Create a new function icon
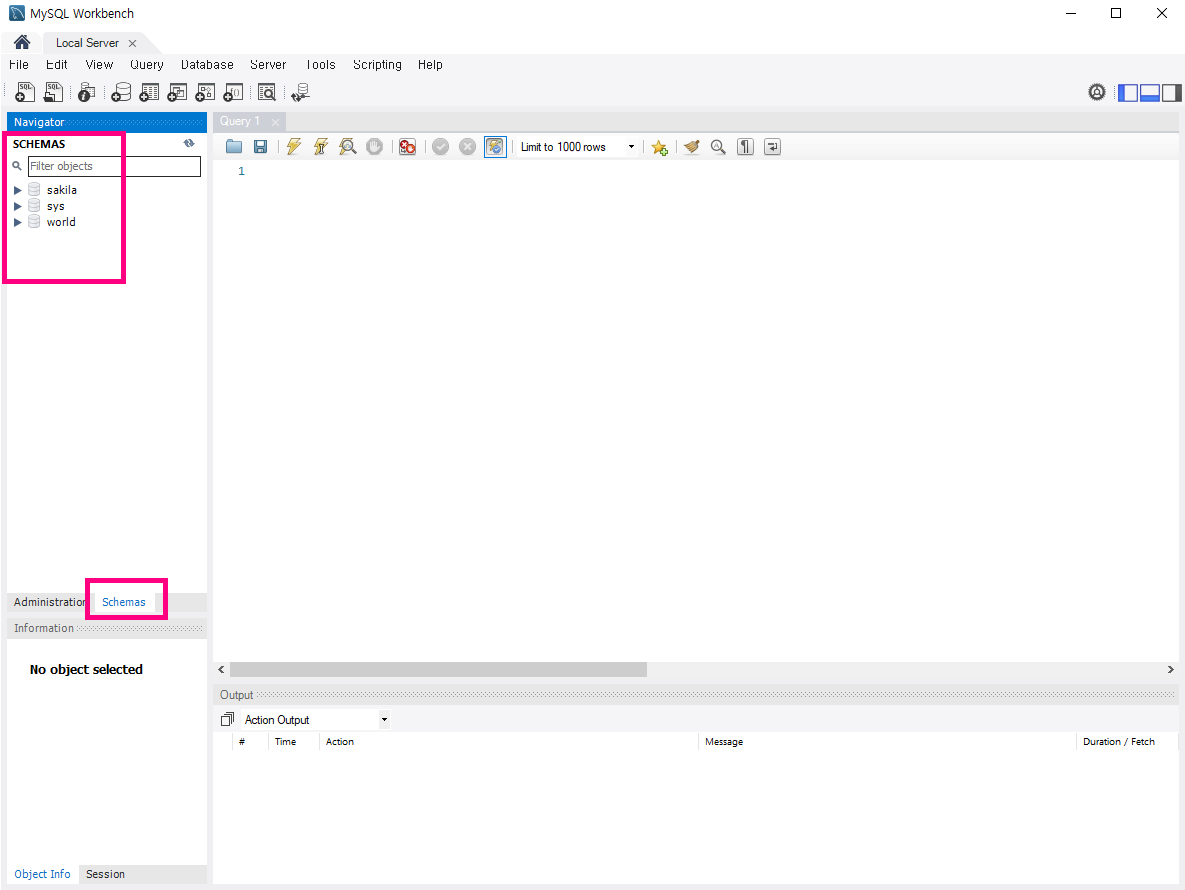1185x890 pixels. point(234,92)
